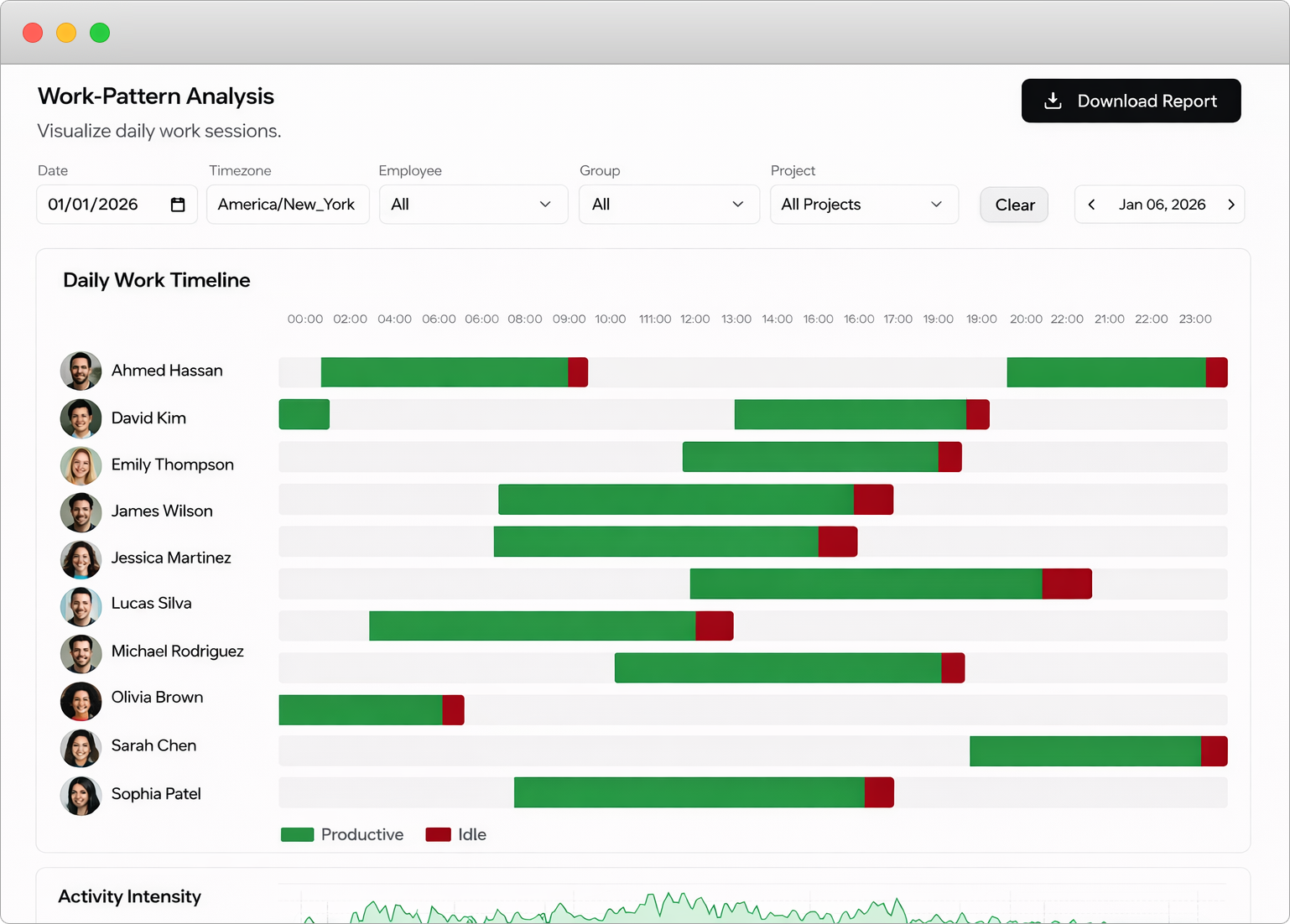1290x924 pixels.
Task: Click the Daily Work Timeline heading
Action: pyautogui.click(x=157, y=280)
